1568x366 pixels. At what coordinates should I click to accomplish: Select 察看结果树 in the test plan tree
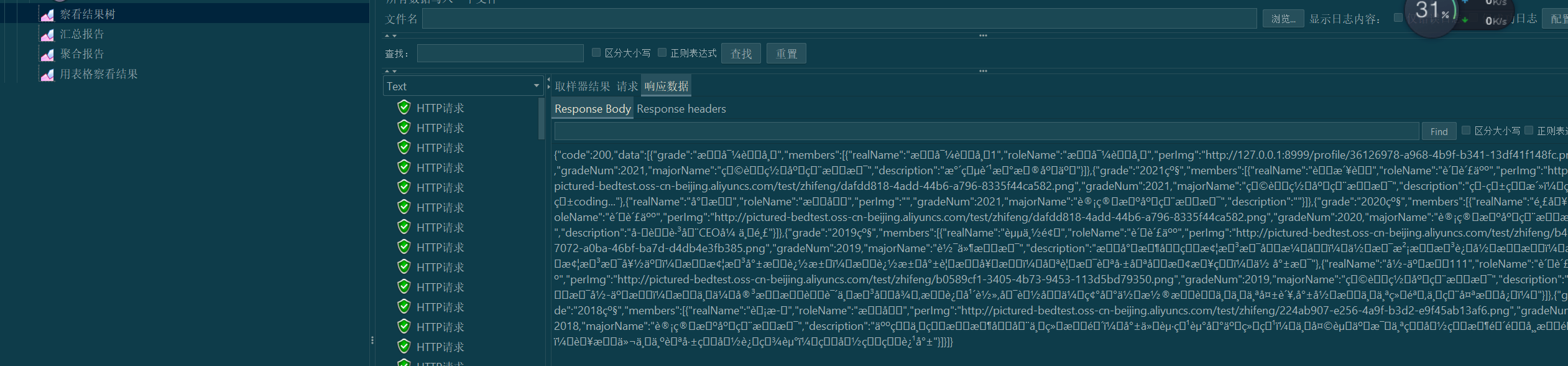click(x=88, y=14)
